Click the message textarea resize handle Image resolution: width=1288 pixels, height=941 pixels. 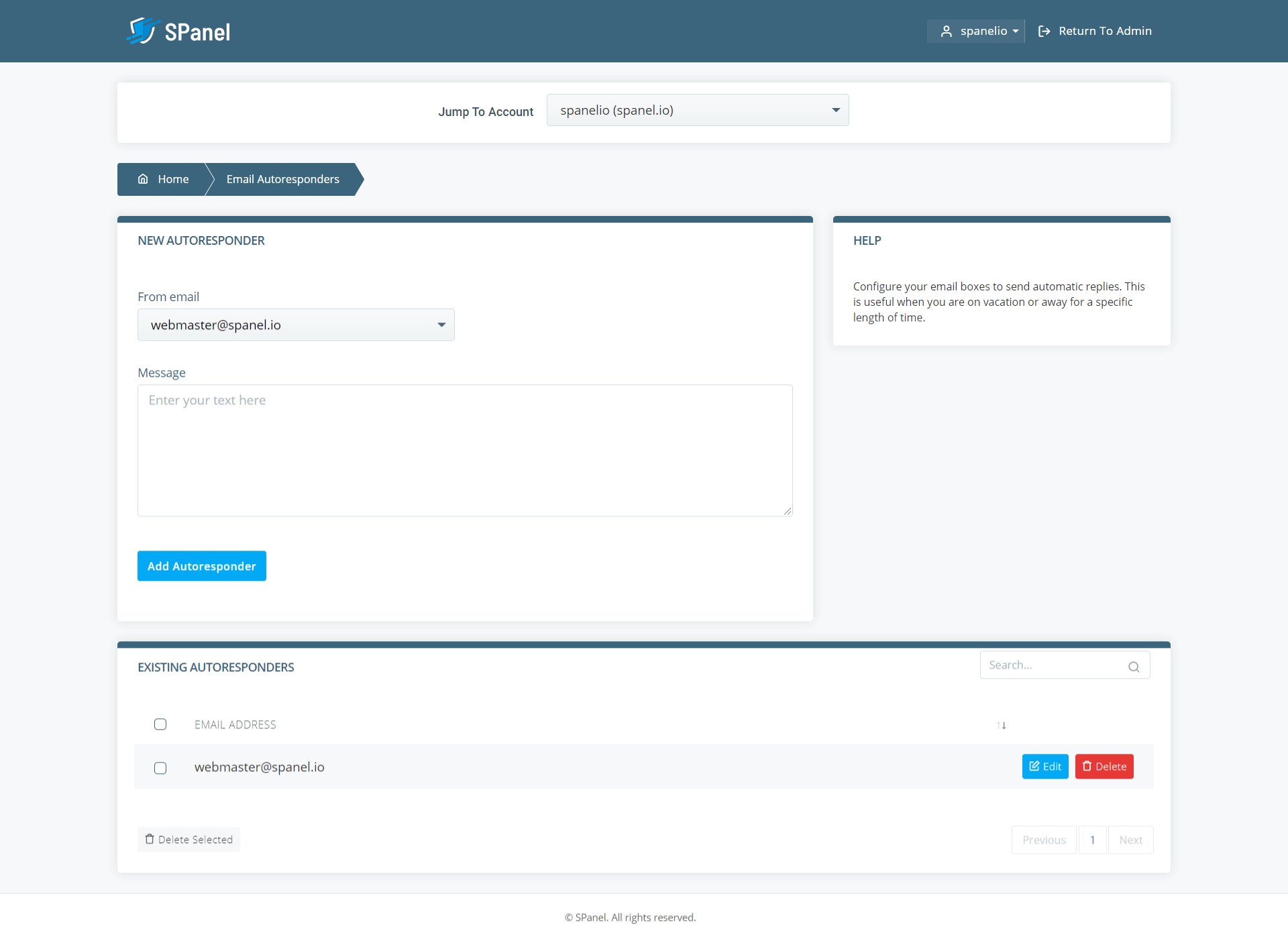click(x=788, y=511)
